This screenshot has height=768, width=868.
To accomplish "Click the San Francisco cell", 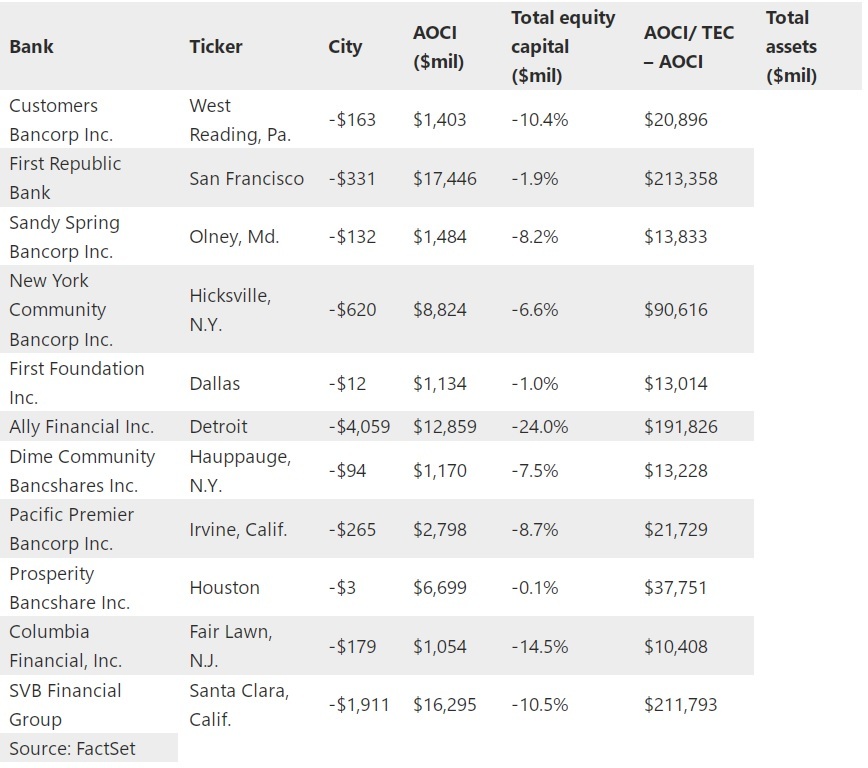I will [247, 179].
